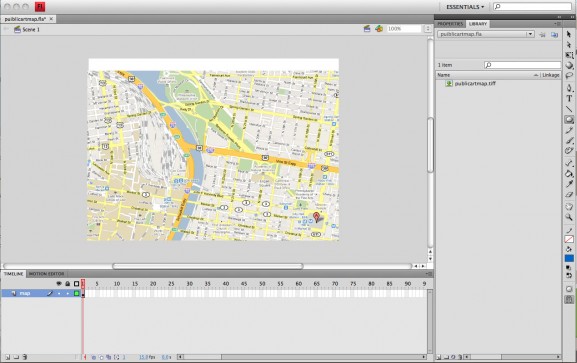Image resolution: width=577 pixels, height=363 pixels.
Task: Collapse the right panel dock to icons
Action: pos(559,17)
